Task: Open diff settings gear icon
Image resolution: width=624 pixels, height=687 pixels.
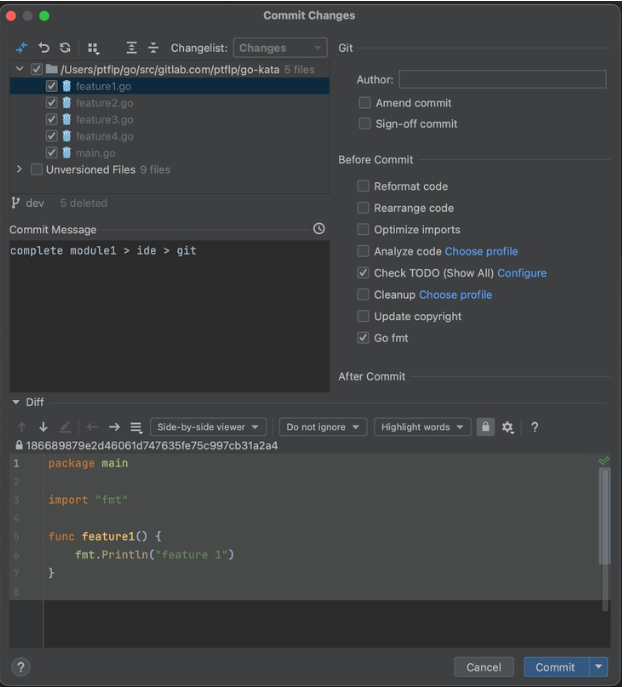Action: [x=508, y=427]
